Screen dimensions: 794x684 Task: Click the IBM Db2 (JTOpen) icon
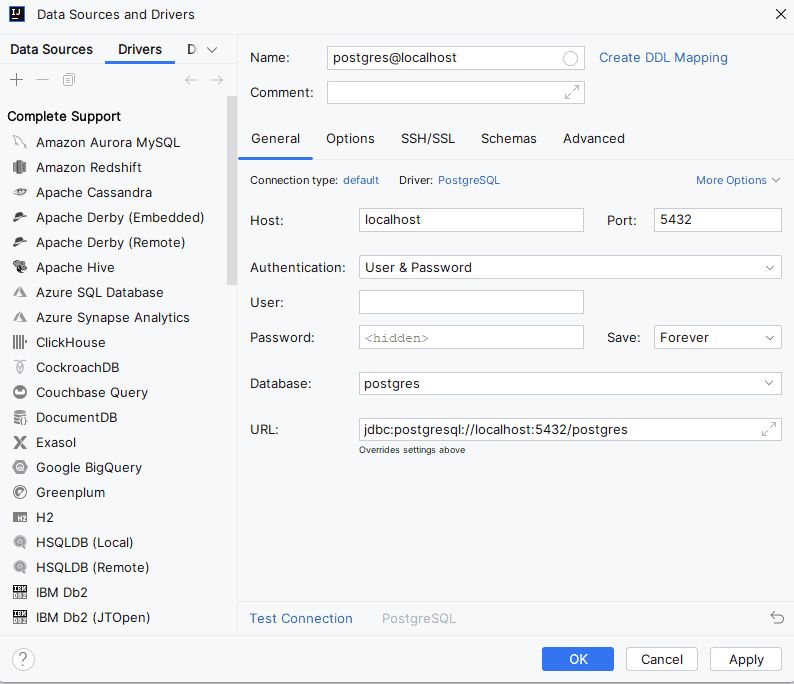coord(20,618)
